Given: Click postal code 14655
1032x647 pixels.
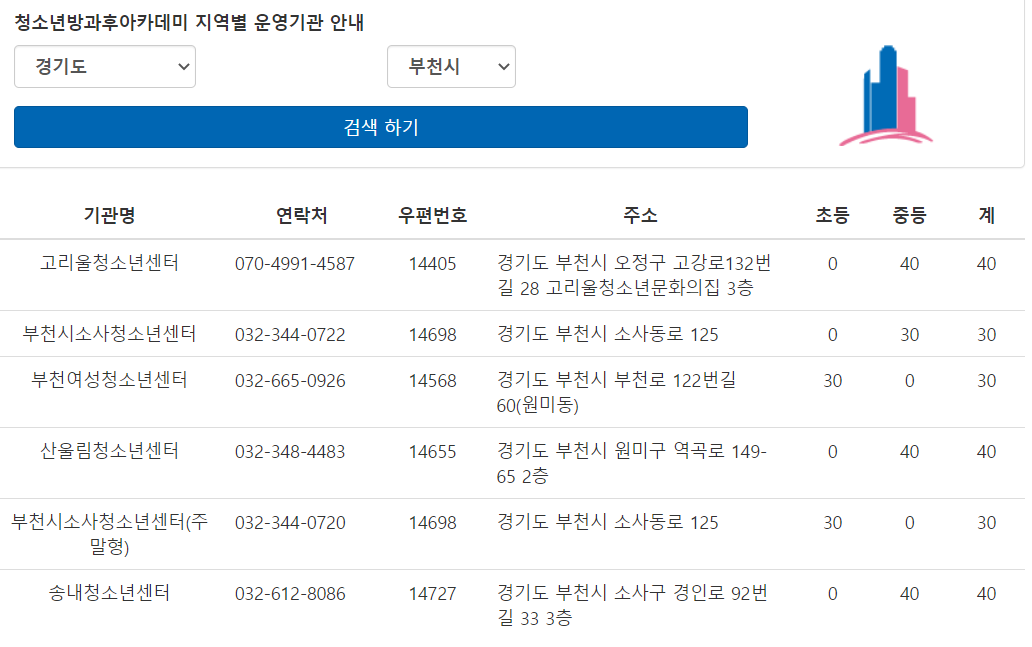Looking at the screenshot, I should click(x=432, y=452).
